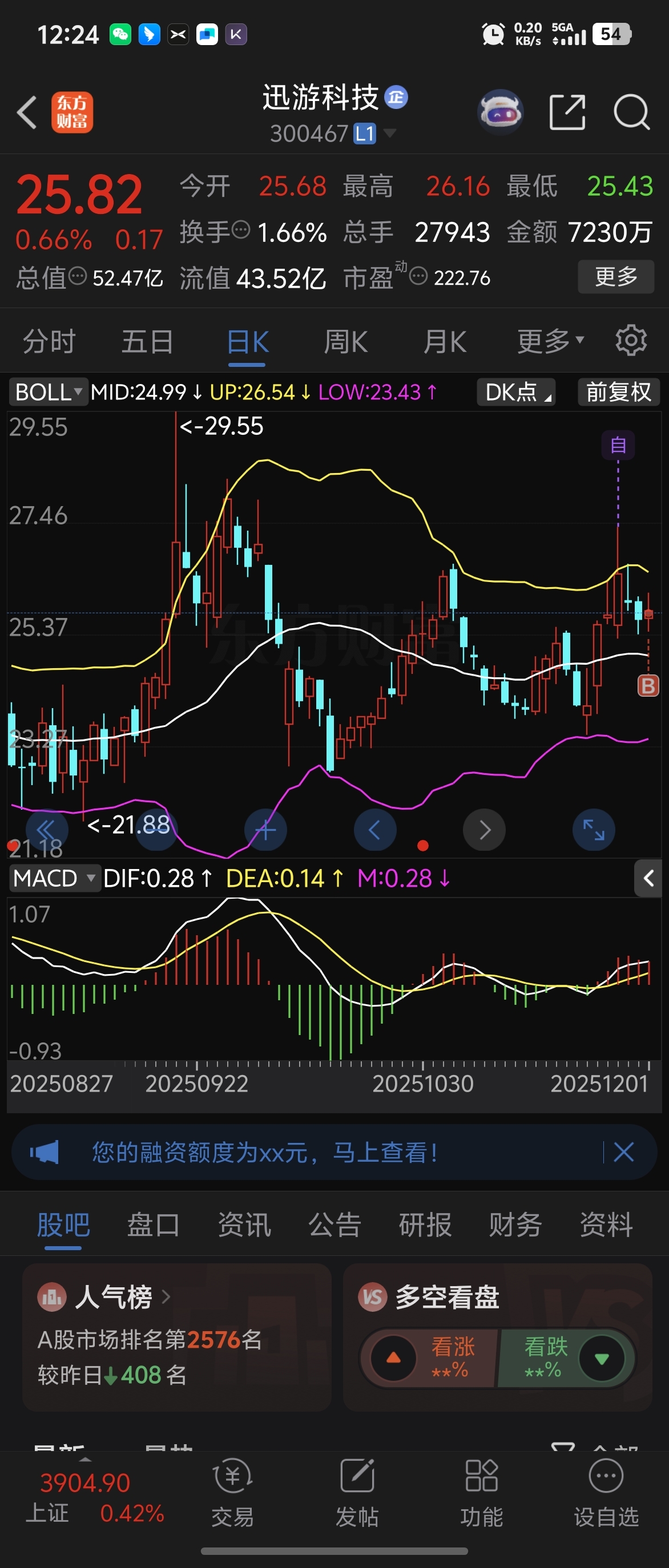The height and width of the screenshot is (1568, 669).
Task: Tap the L1 level badge
Action: tap(365, 134)
